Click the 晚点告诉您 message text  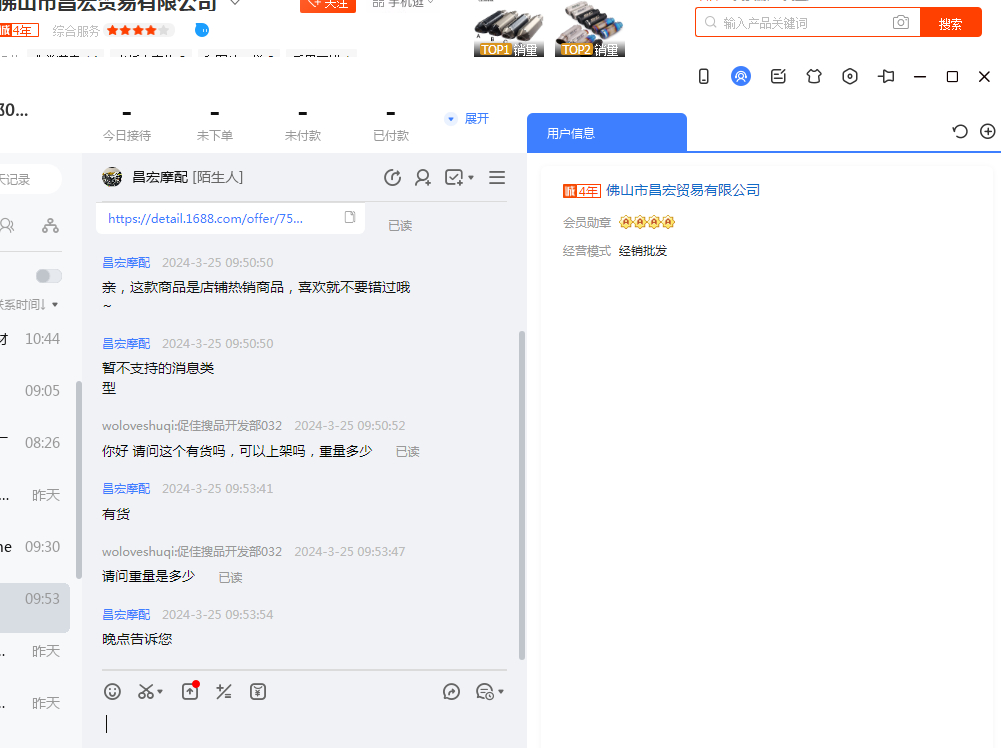(137, 640)
